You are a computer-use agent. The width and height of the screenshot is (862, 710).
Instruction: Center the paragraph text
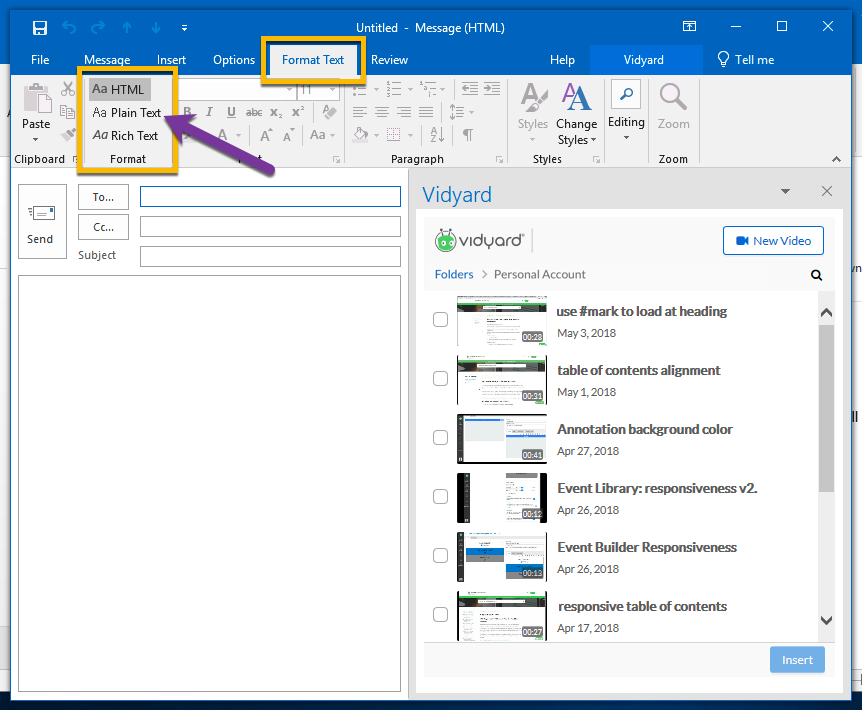(382, 112)
